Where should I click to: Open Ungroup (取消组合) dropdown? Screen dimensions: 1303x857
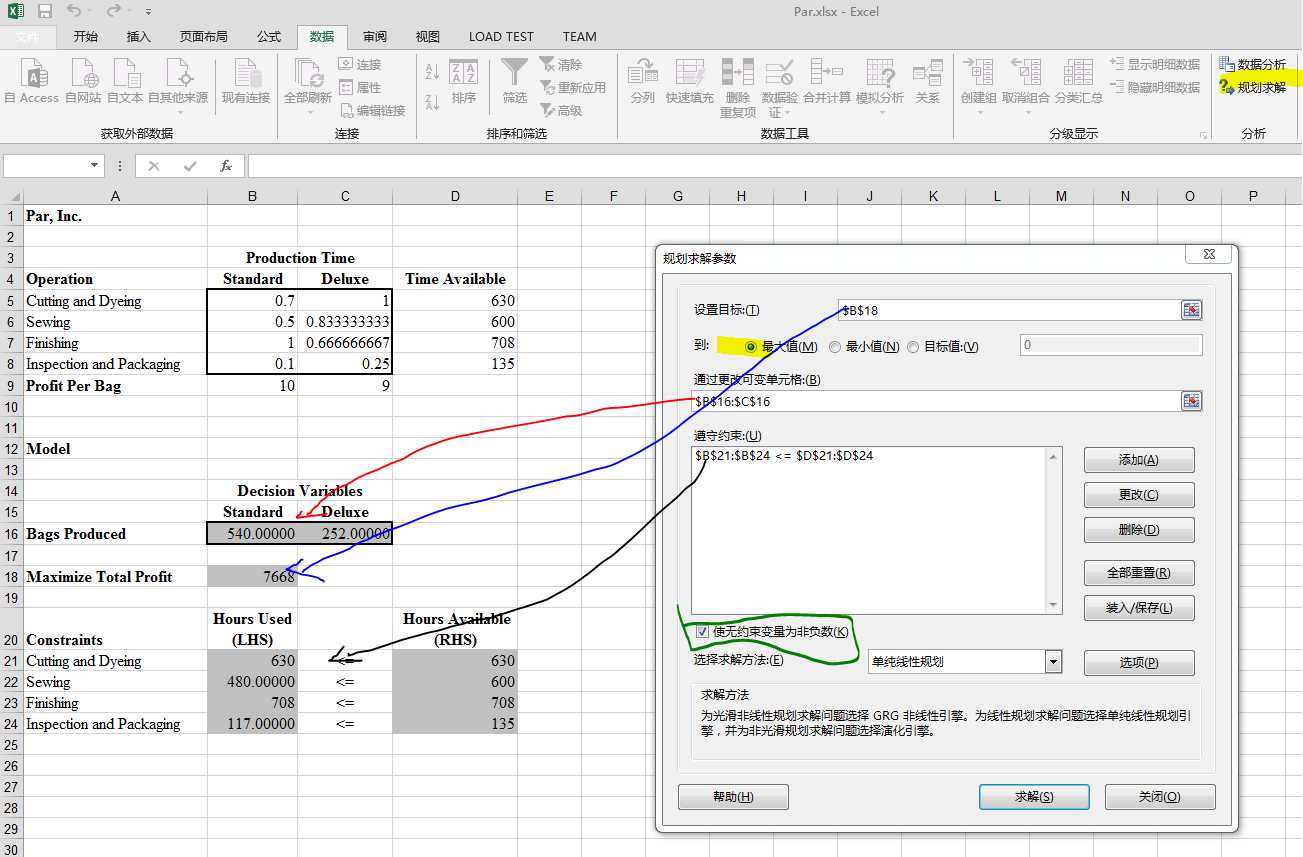1026,87
